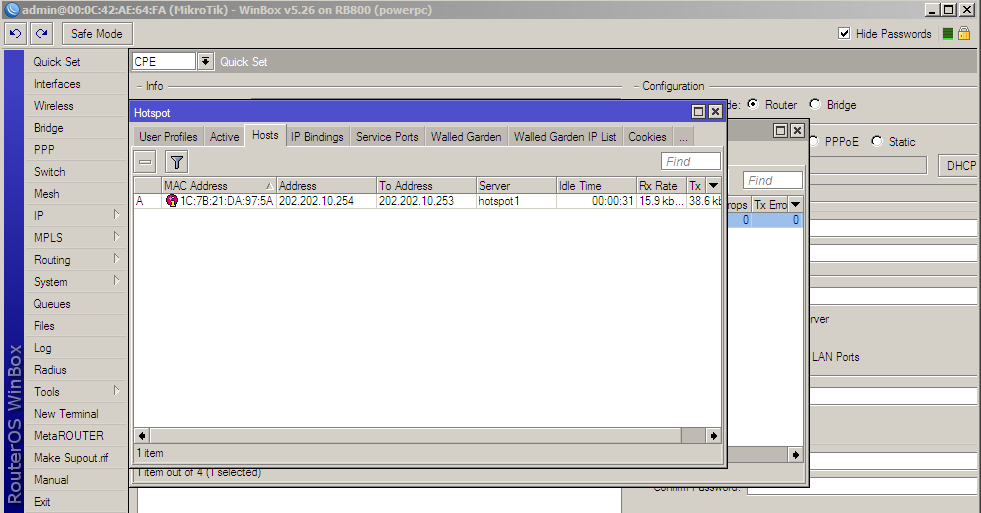Screen dimensions: 981x513
Task: Sort by To Address column header
Action: tap(426, 186)
